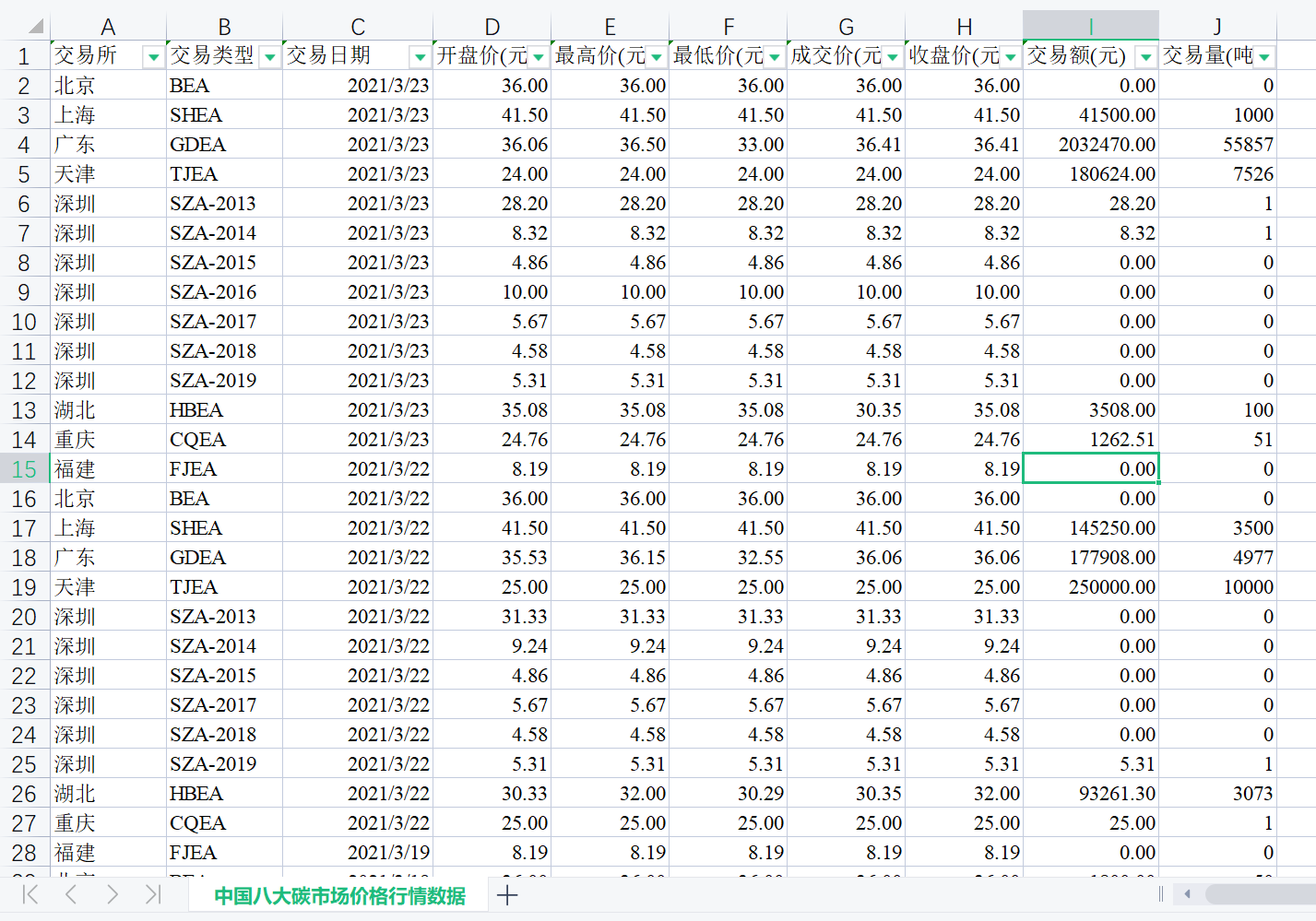Show filter options for 交易量 column
This screenshot has width=1316, height=921.
[1263, 57]
